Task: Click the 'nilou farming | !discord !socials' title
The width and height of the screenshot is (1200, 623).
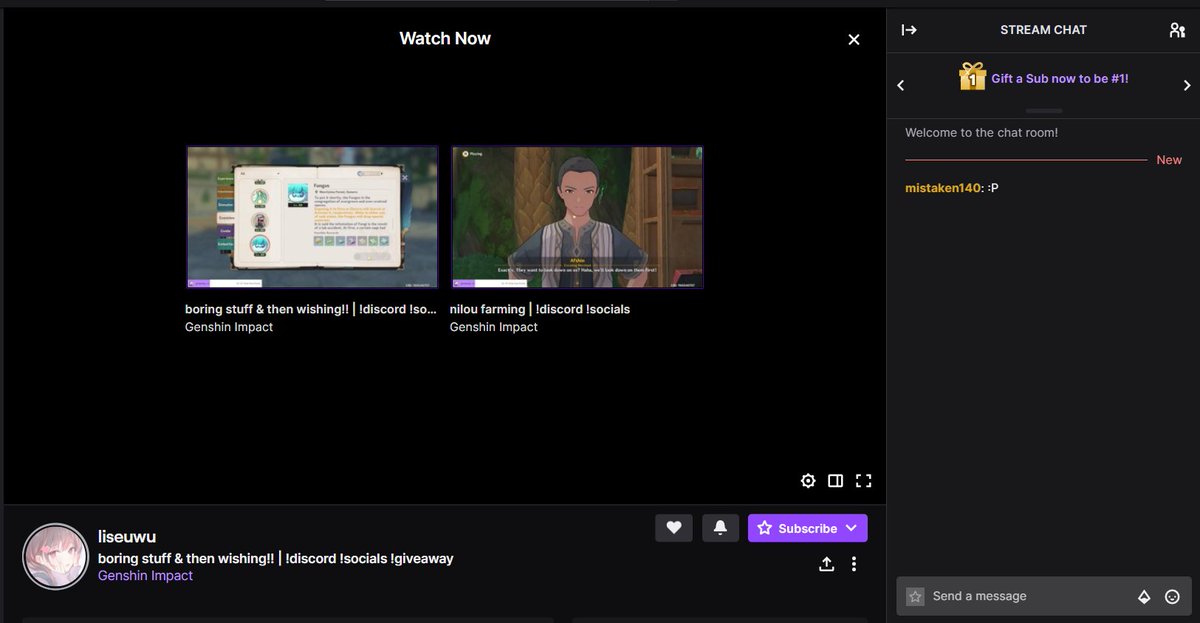Action: pos(540,309)
